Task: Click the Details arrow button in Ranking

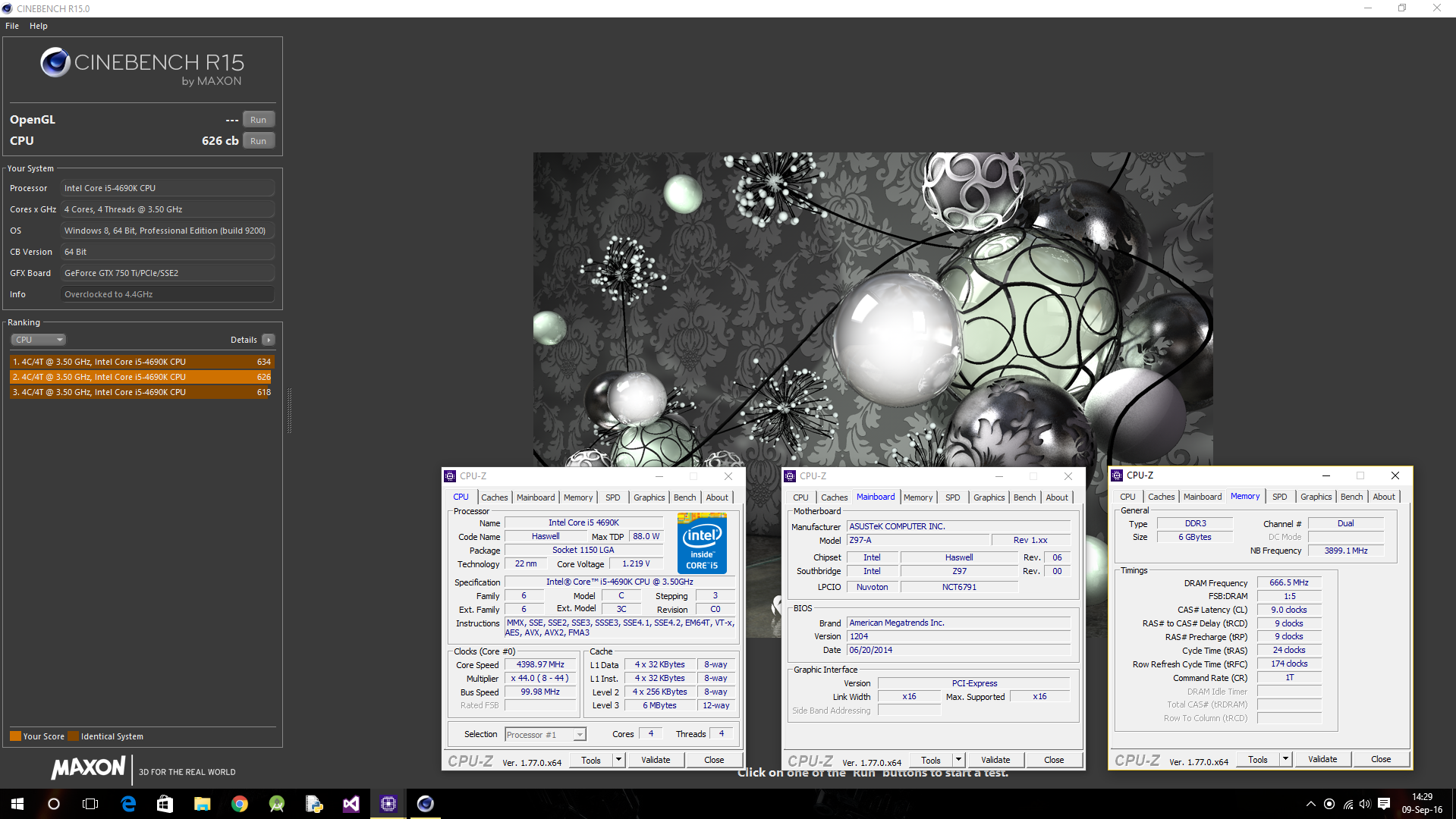Action: coord(268,340)
